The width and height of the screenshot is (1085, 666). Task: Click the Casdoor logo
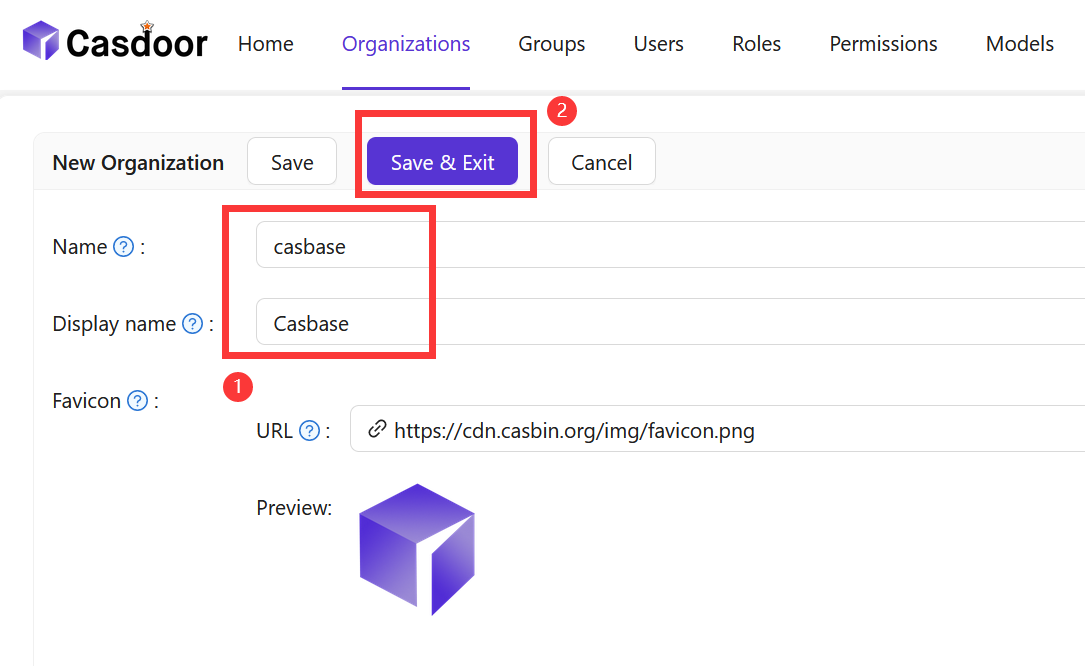(x=114, y=43)
